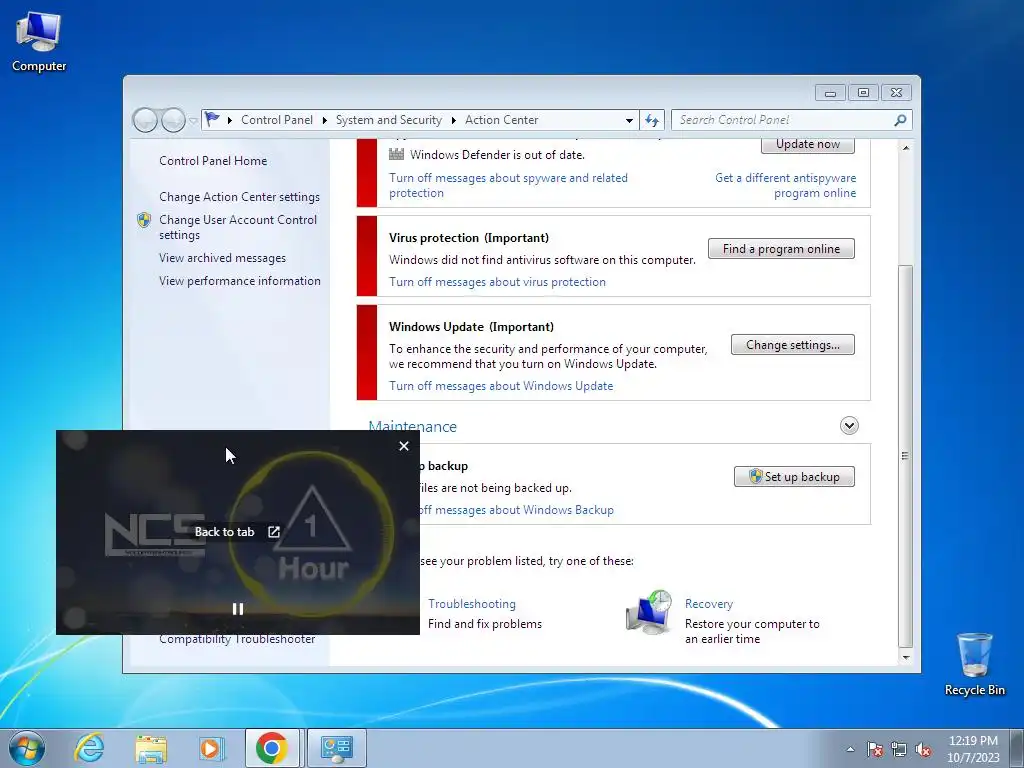Open Windows Media Player from taskbar

point(211,748)
